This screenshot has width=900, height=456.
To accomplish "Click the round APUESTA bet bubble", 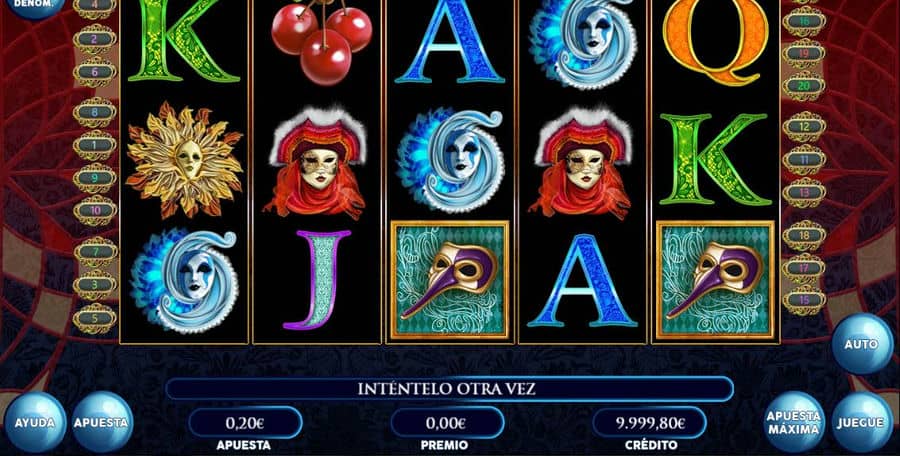I will click(x=102, y=422).
